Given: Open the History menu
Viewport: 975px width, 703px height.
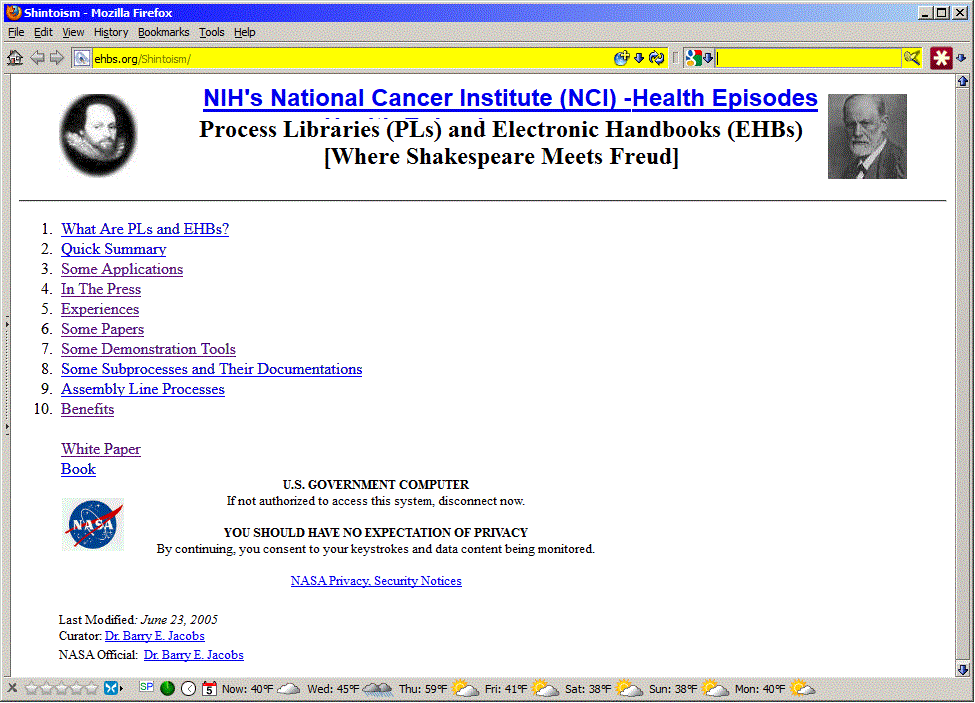Looking at the screenshot, I should (x=111, y=32).
